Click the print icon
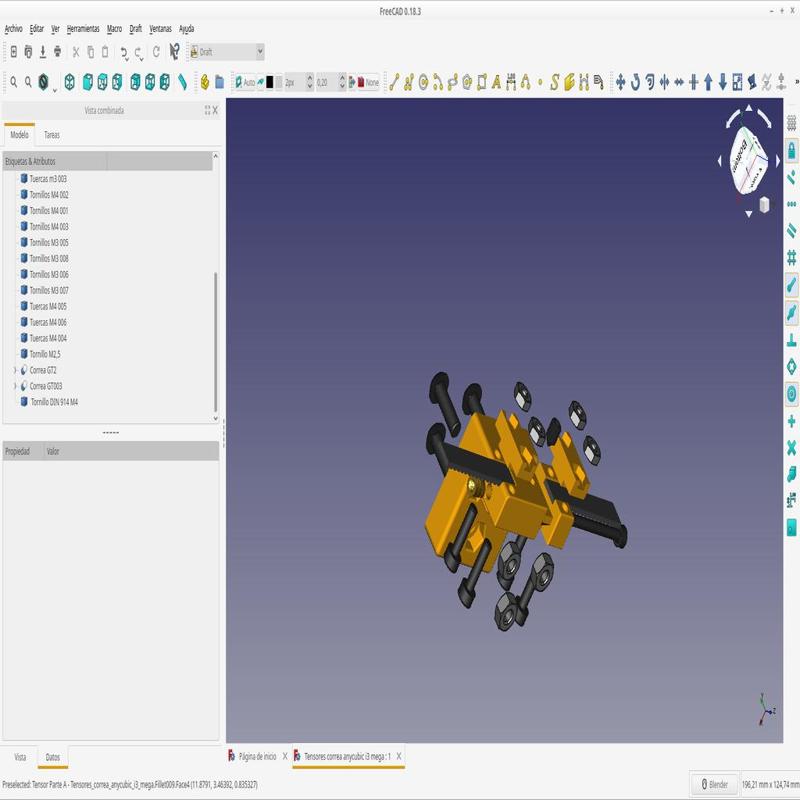 click(58, 52)
